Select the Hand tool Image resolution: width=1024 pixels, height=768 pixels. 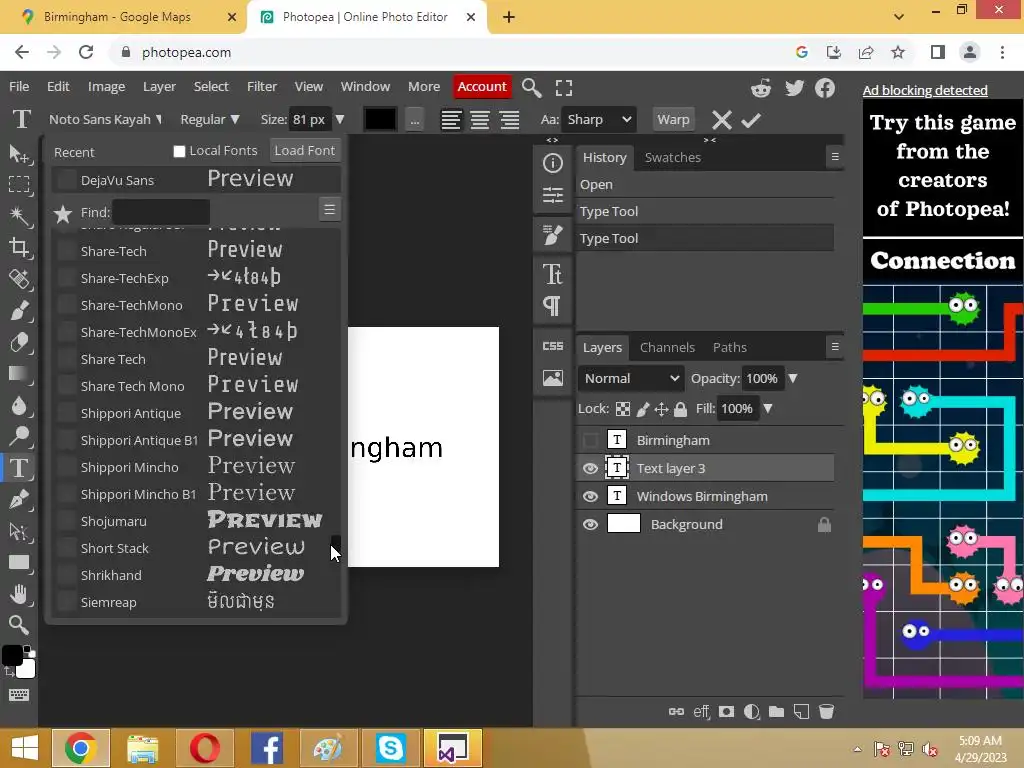(19, 594)
